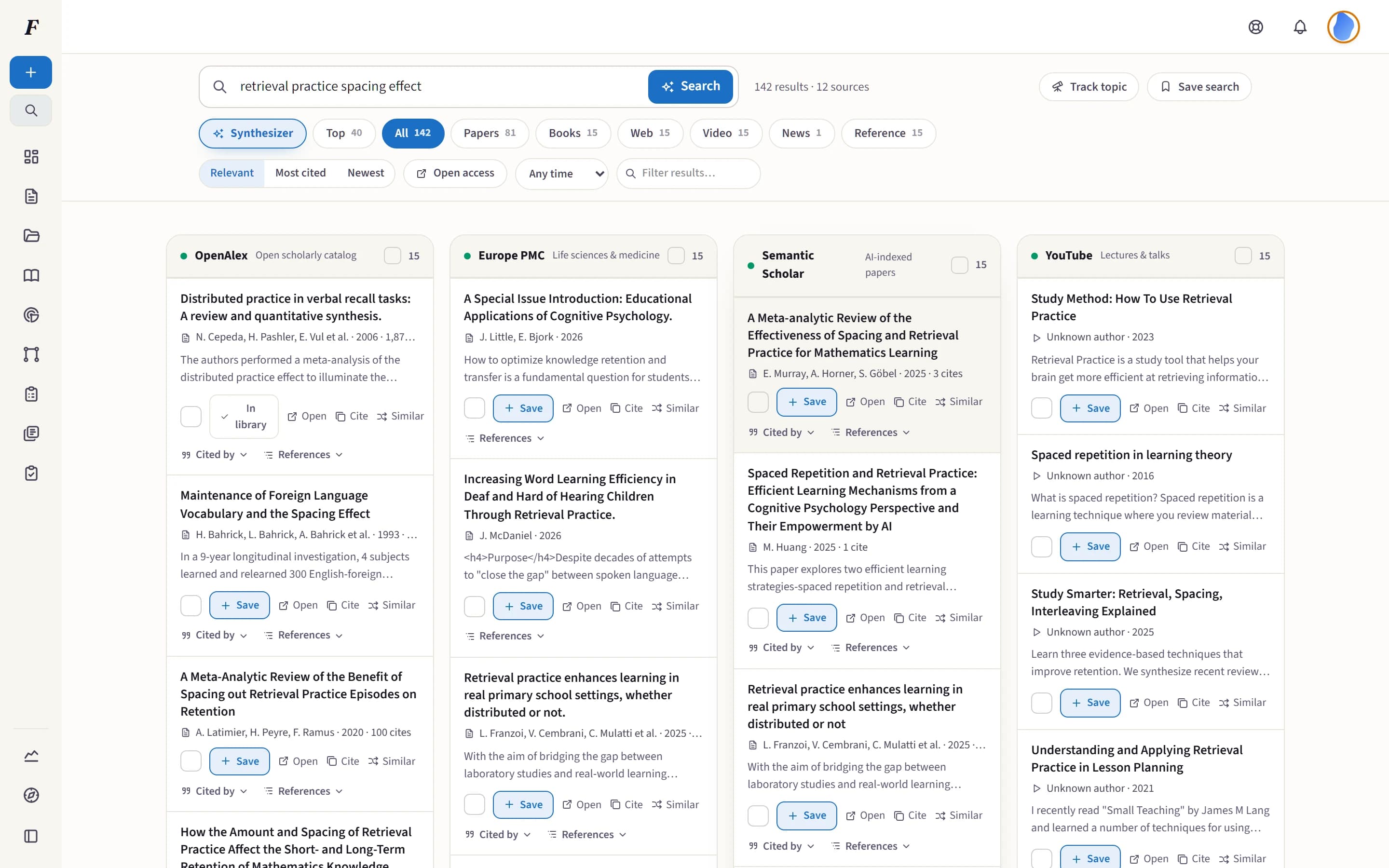
Task: Focus the Filter results field
Action: (689, 174)
